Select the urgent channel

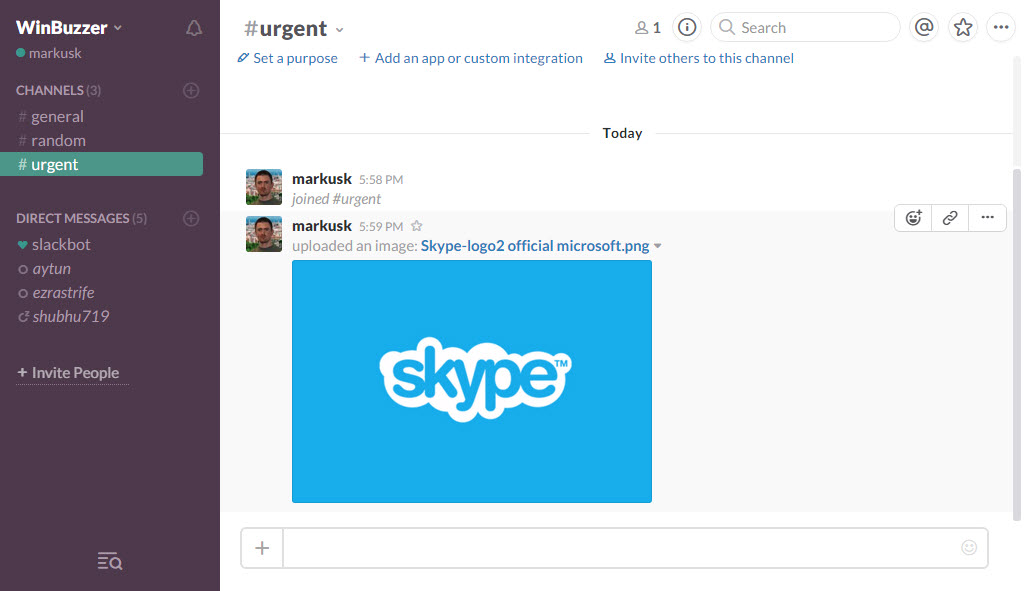tap(102, 164)
